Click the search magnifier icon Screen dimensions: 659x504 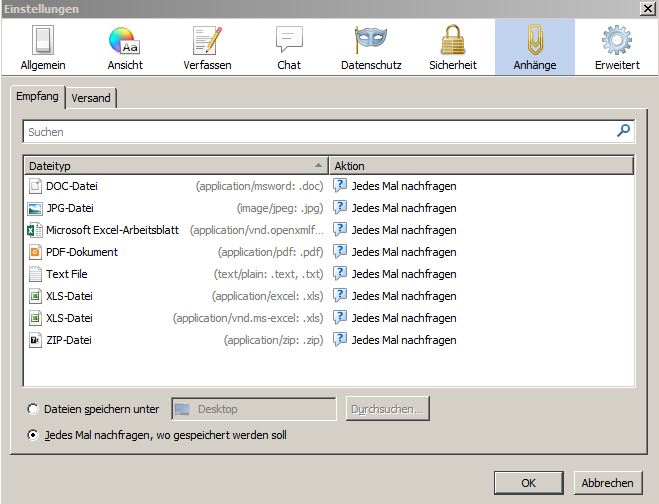pos(623,131)
